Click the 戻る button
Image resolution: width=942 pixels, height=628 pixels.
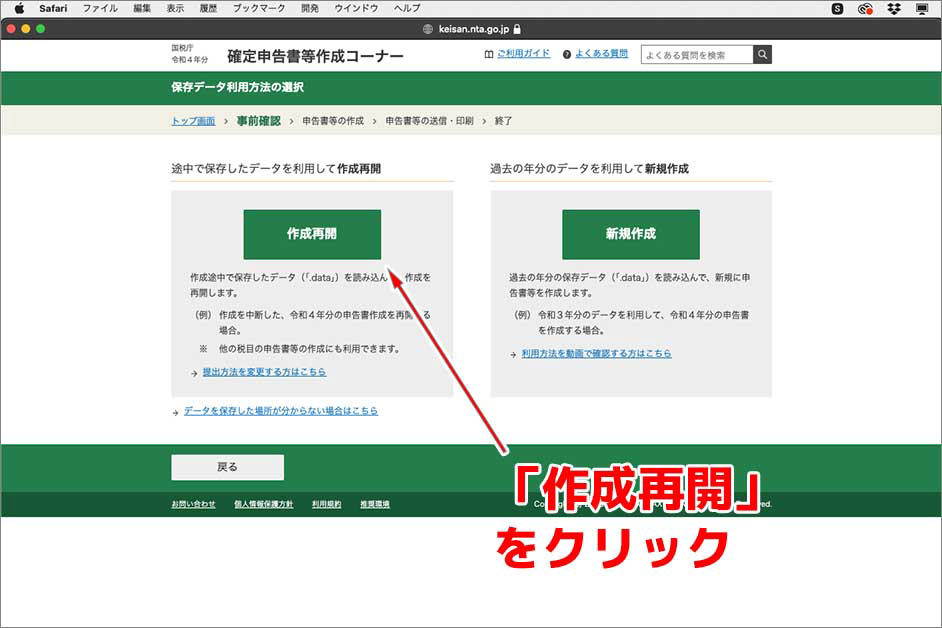point(227,466)
